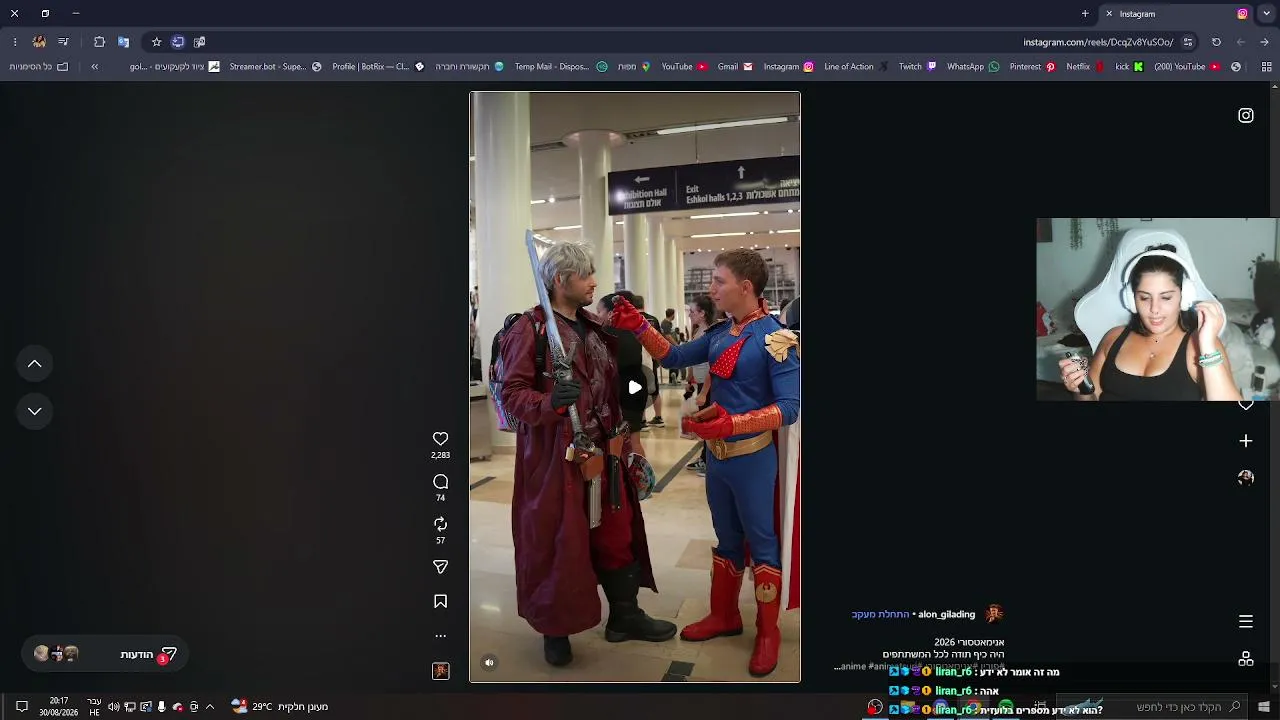Switch input language via HE indicator

tap(94, 707)
